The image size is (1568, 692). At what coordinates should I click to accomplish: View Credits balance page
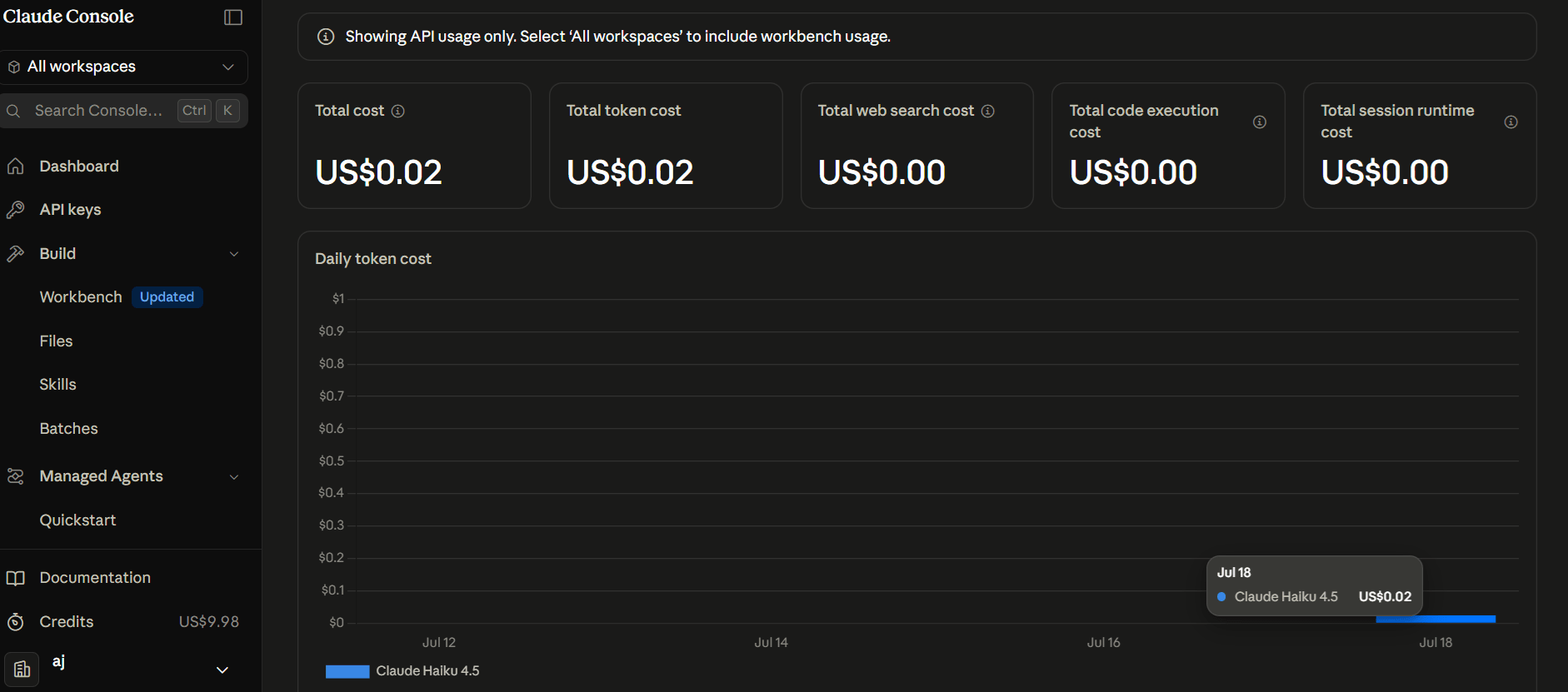67,622
